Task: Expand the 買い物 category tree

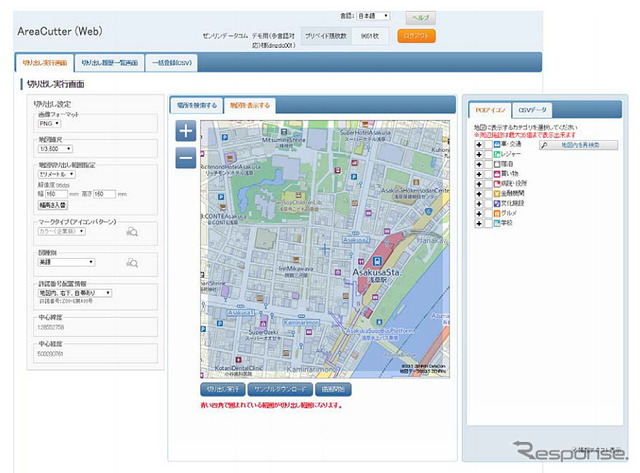Action: pyautogui.click(x=479, y=174)
